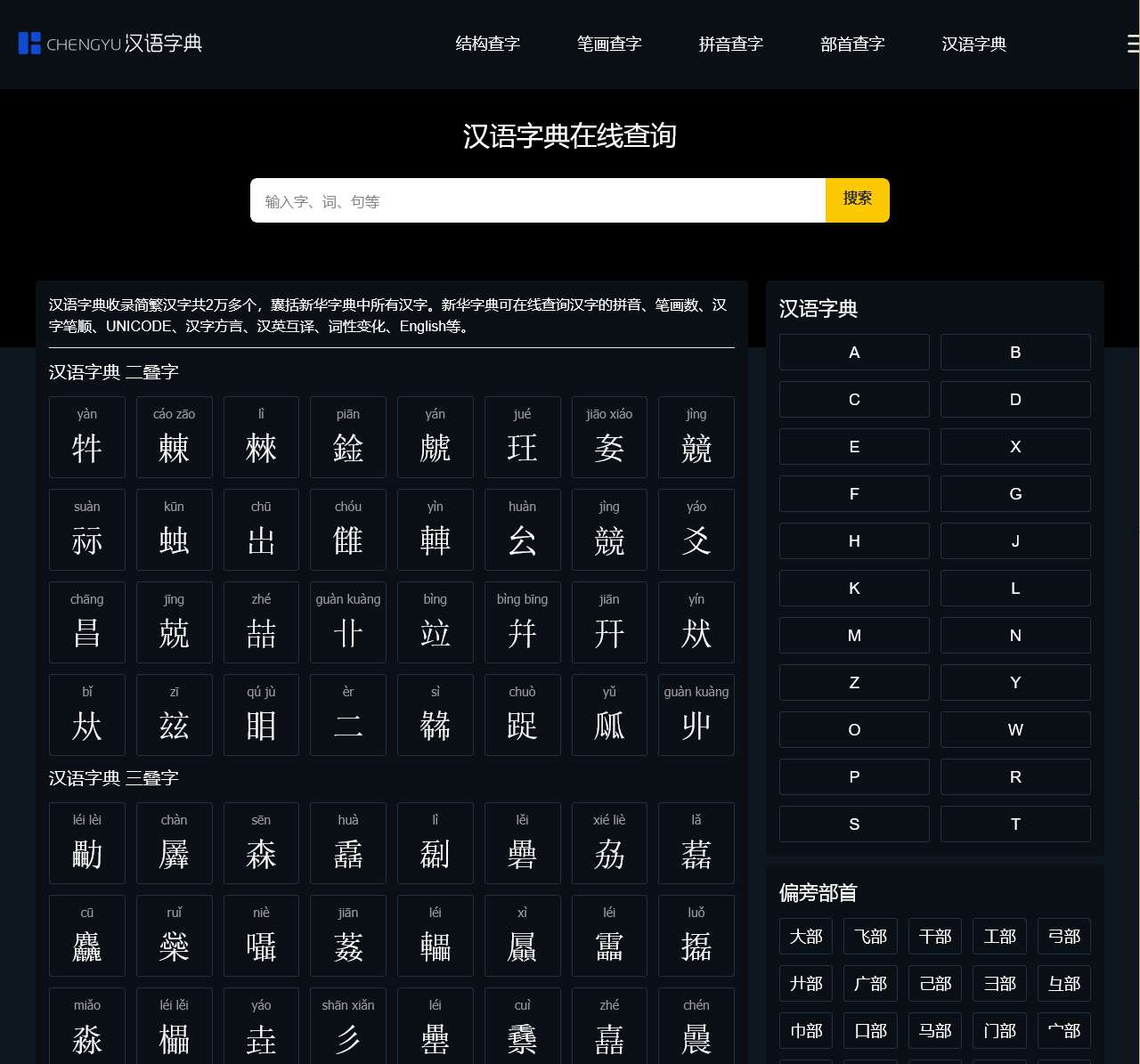Select pinyin letter A in 汉语字典 panel
1140x1064 pixels.
[854, 352]
